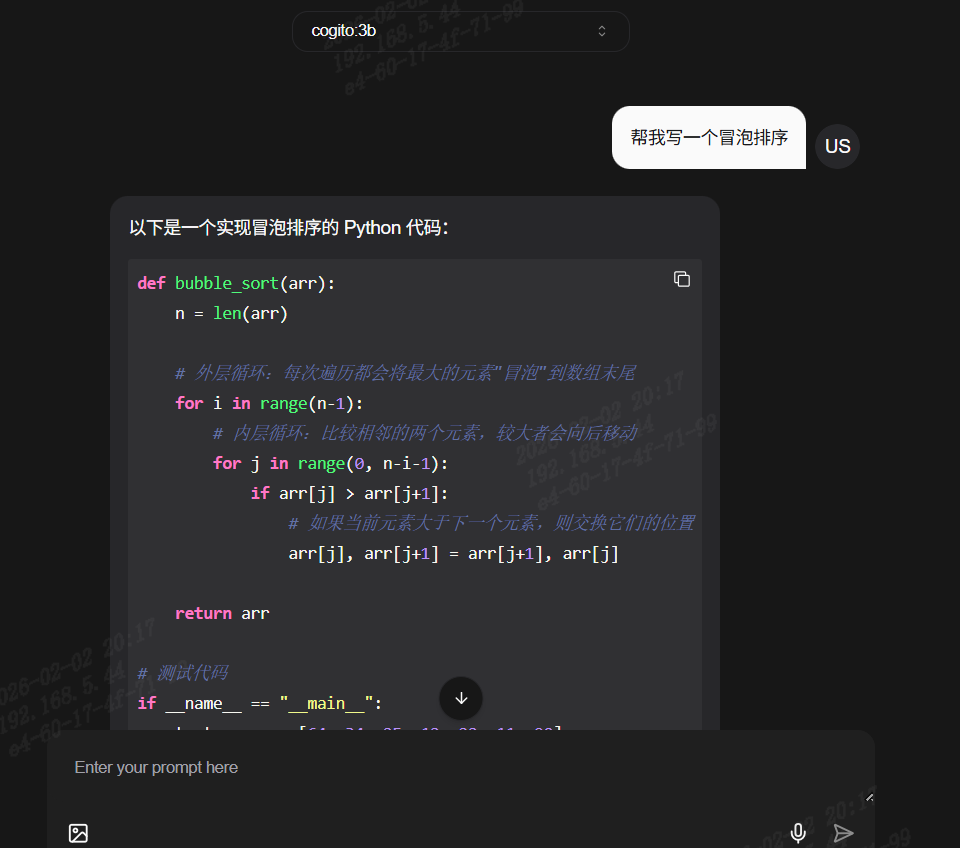Start voice input with the microphone icon
960x848 pixels.
pos(798,833)
